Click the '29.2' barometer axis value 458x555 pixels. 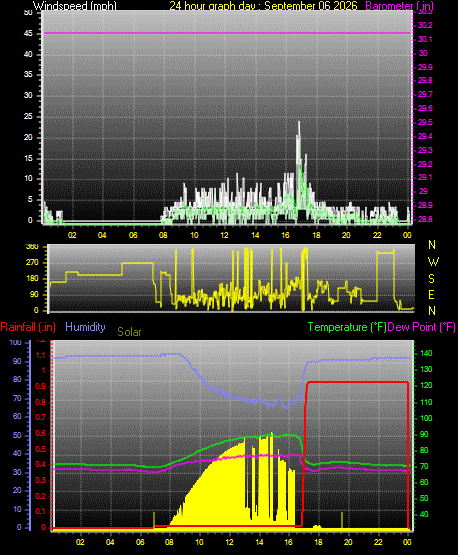click(425, 164)
